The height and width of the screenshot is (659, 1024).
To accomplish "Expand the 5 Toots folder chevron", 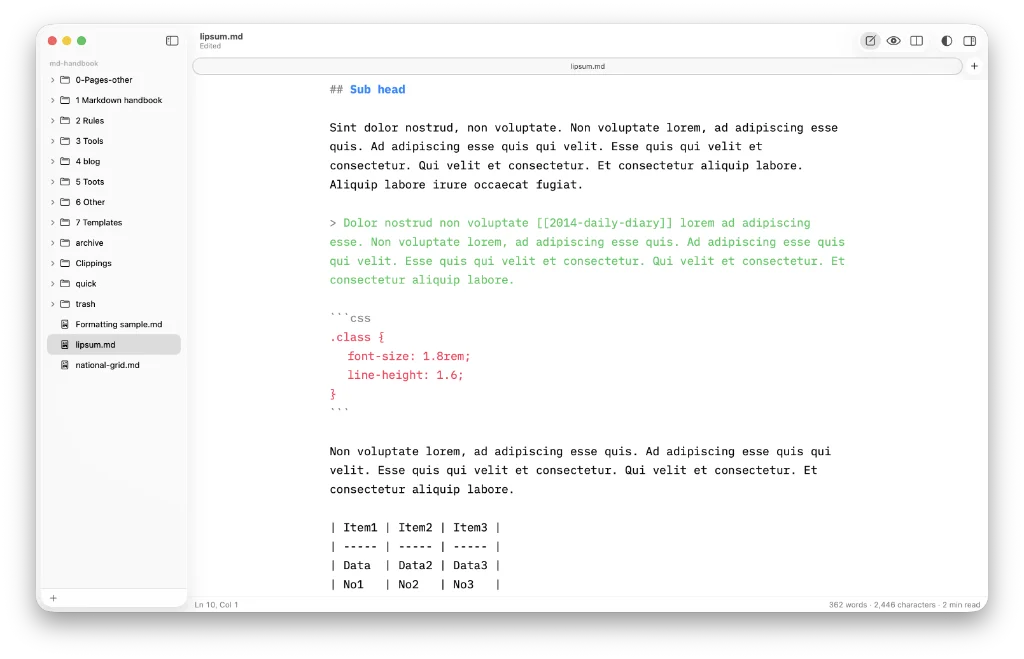I will point(52,182).
